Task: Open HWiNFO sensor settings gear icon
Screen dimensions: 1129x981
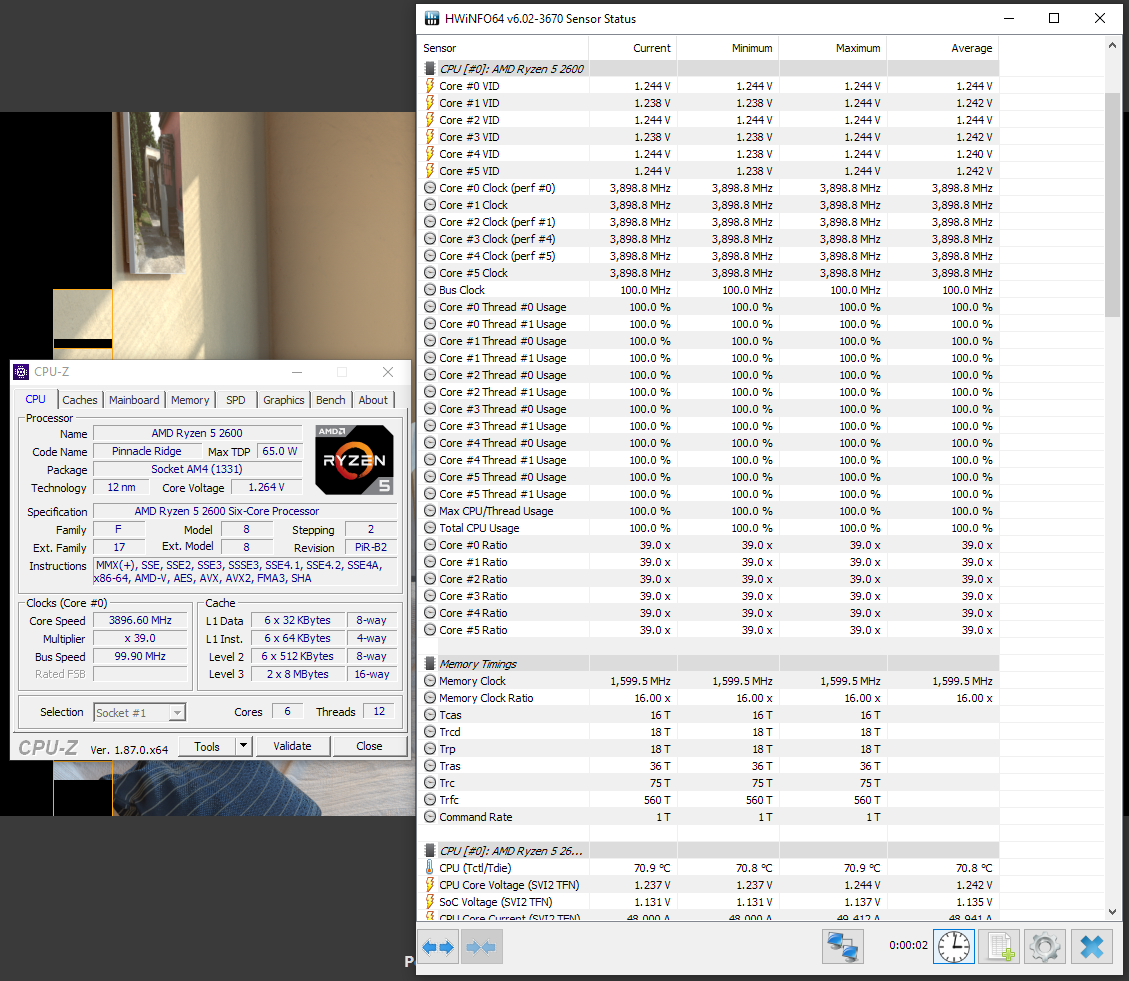Action: (1045, 946)
